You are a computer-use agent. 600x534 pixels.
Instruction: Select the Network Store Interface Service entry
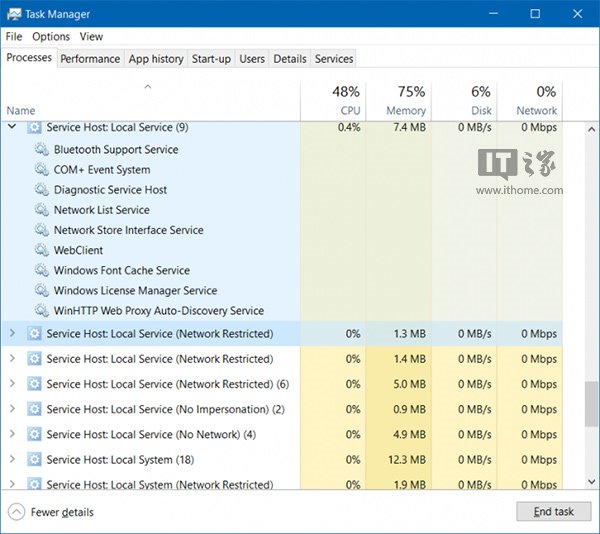pos(129,230)
